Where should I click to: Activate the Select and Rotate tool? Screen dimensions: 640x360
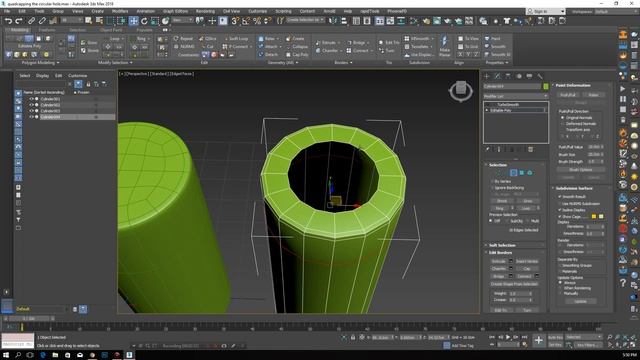coord(144,21)
